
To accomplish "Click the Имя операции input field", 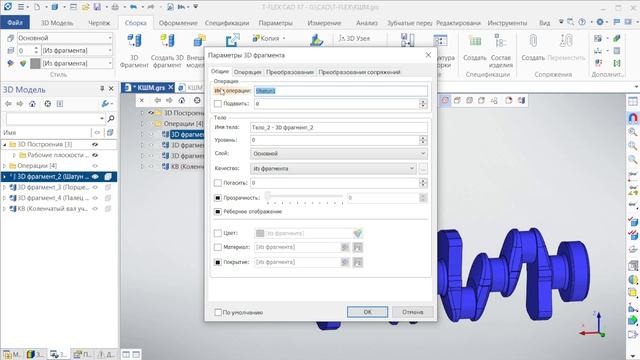I will 341,91.
